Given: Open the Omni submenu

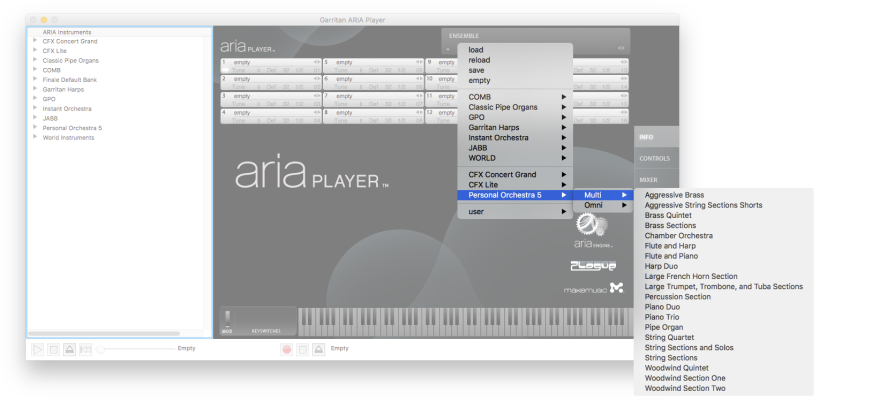Looking at the screenshot, I should coord(602,205).
